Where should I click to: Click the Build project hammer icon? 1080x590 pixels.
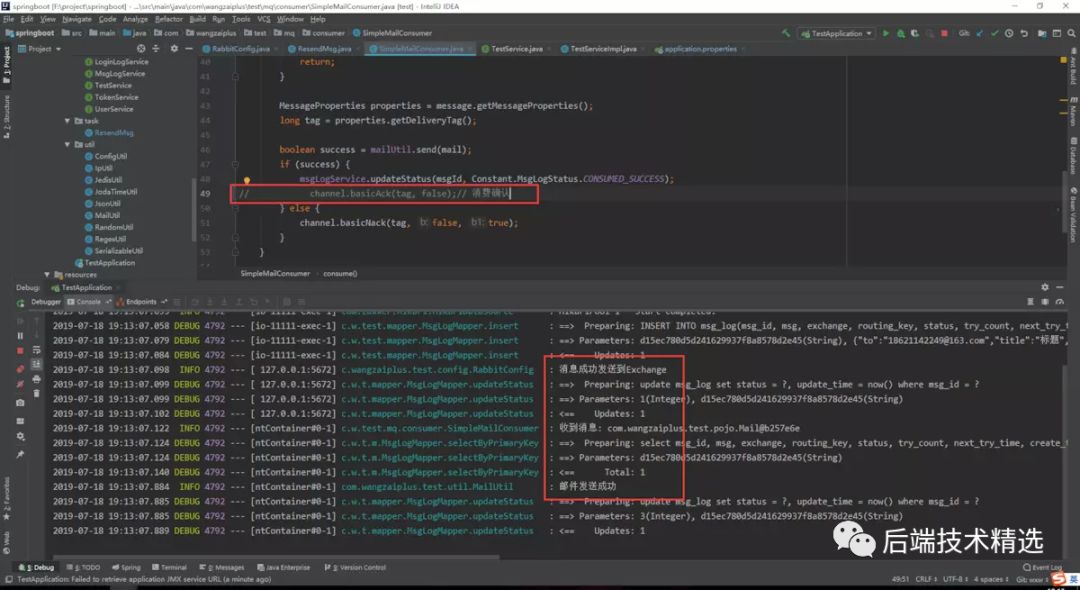coord(786,33)
